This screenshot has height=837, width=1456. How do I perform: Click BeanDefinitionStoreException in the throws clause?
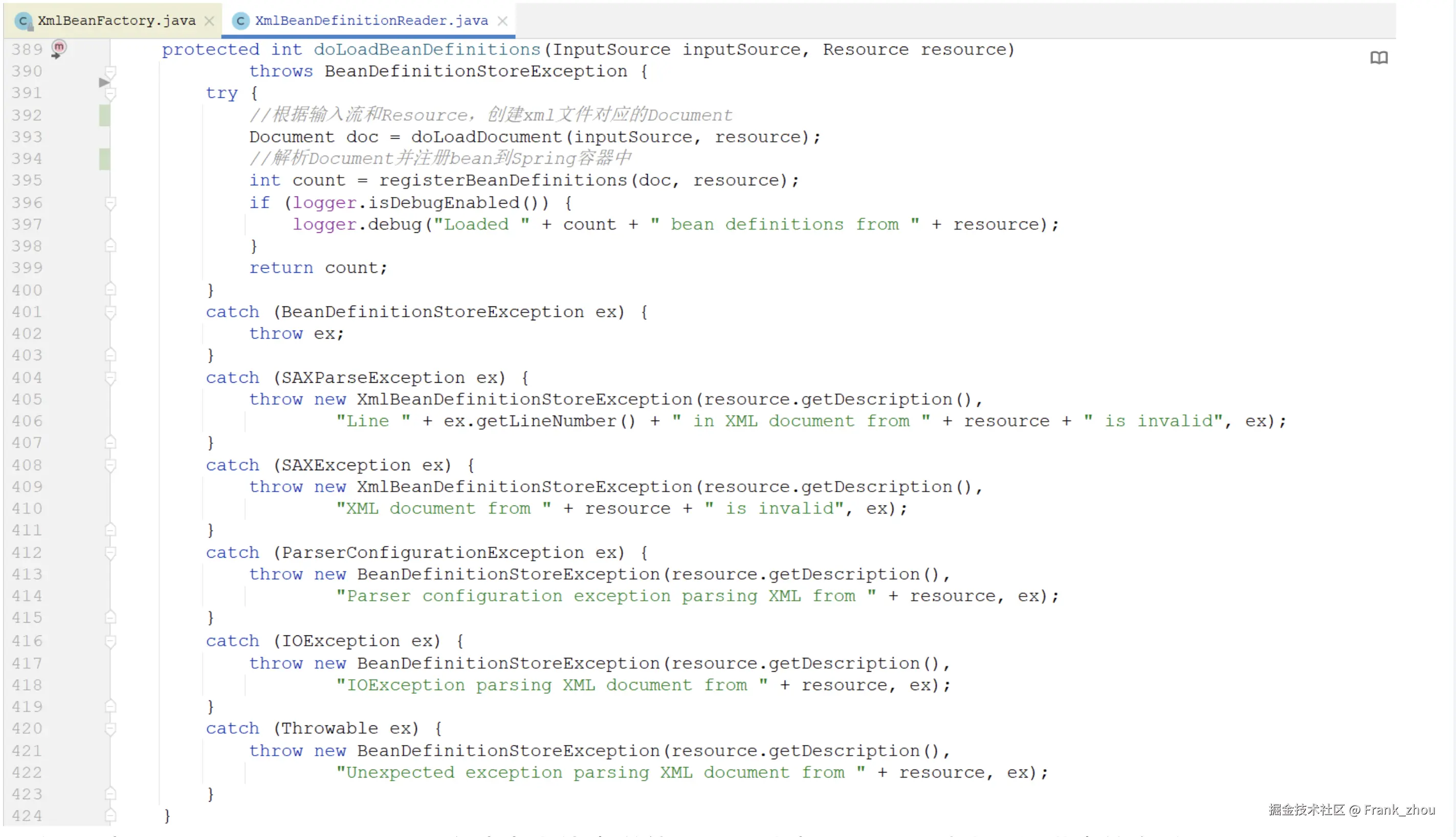476,71
